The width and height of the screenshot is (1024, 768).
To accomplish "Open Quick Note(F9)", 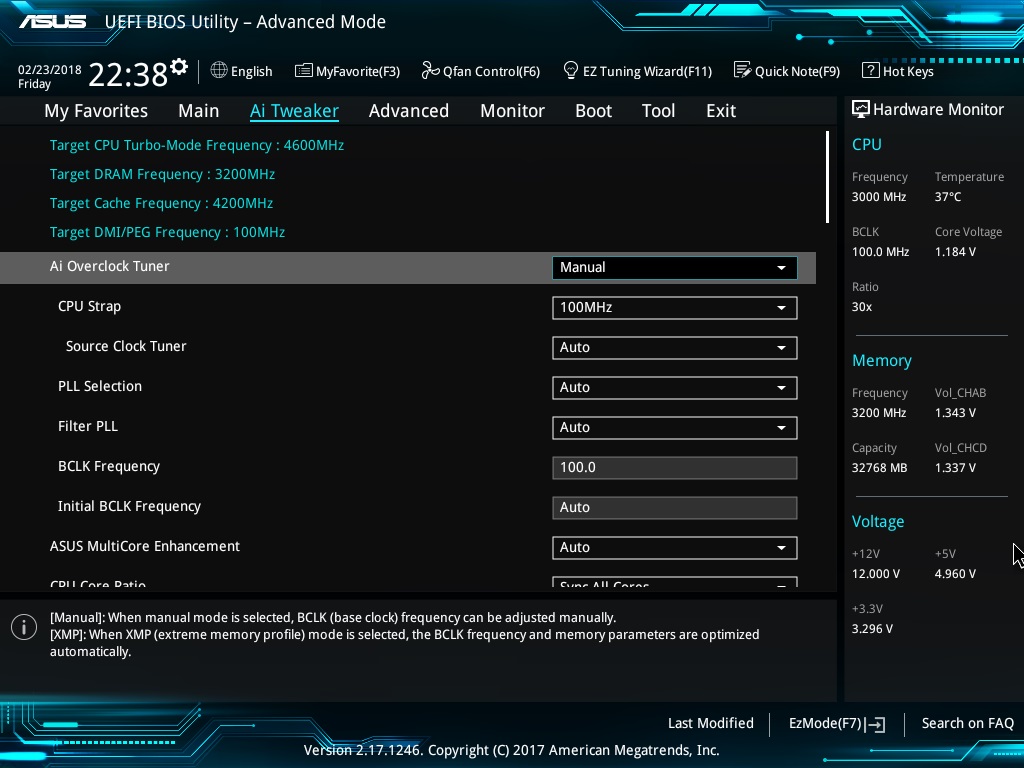I will coord(787,71).
